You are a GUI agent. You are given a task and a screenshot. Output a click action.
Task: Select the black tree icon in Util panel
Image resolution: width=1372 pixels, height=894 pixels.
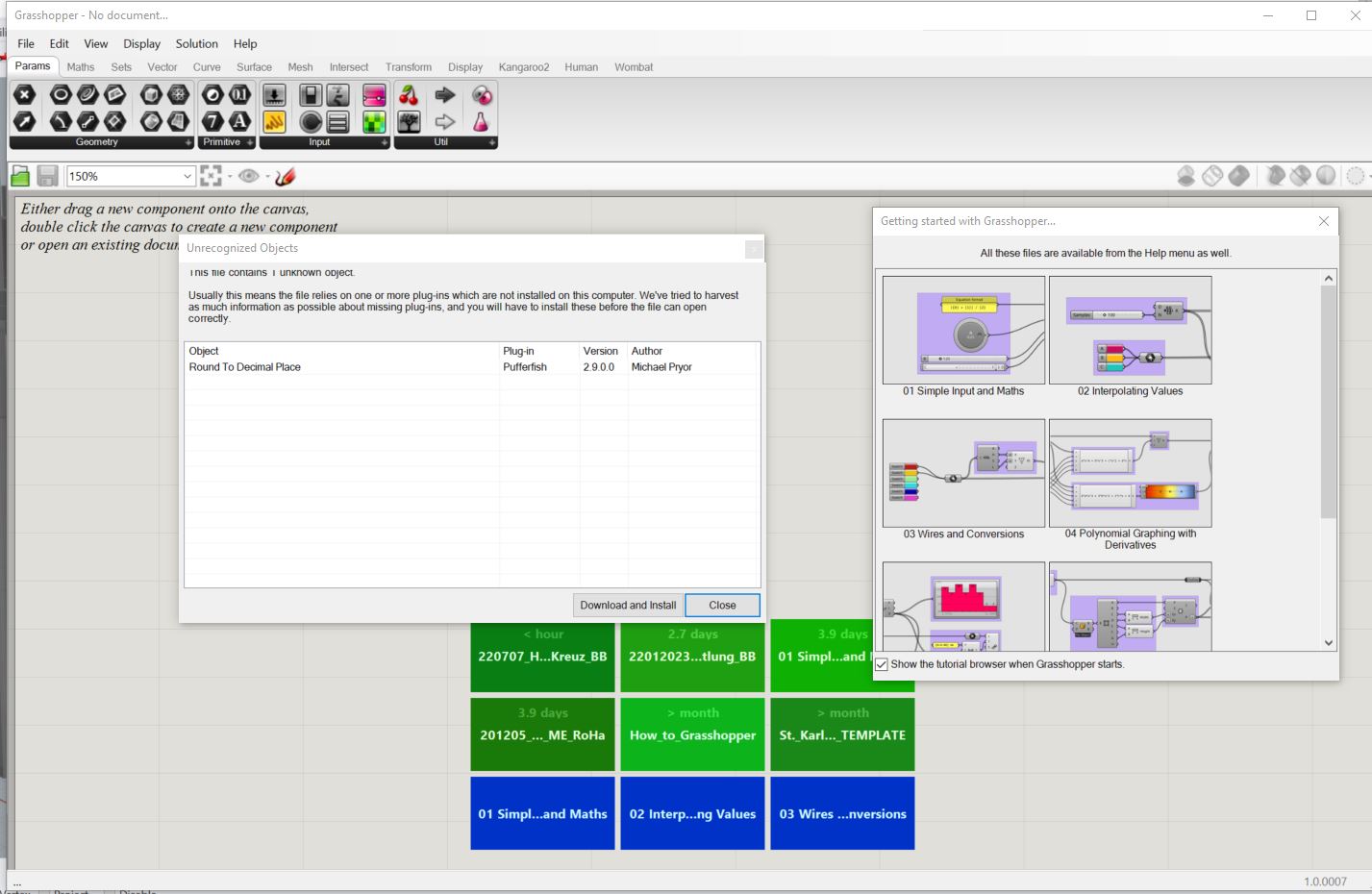(409, 121)
